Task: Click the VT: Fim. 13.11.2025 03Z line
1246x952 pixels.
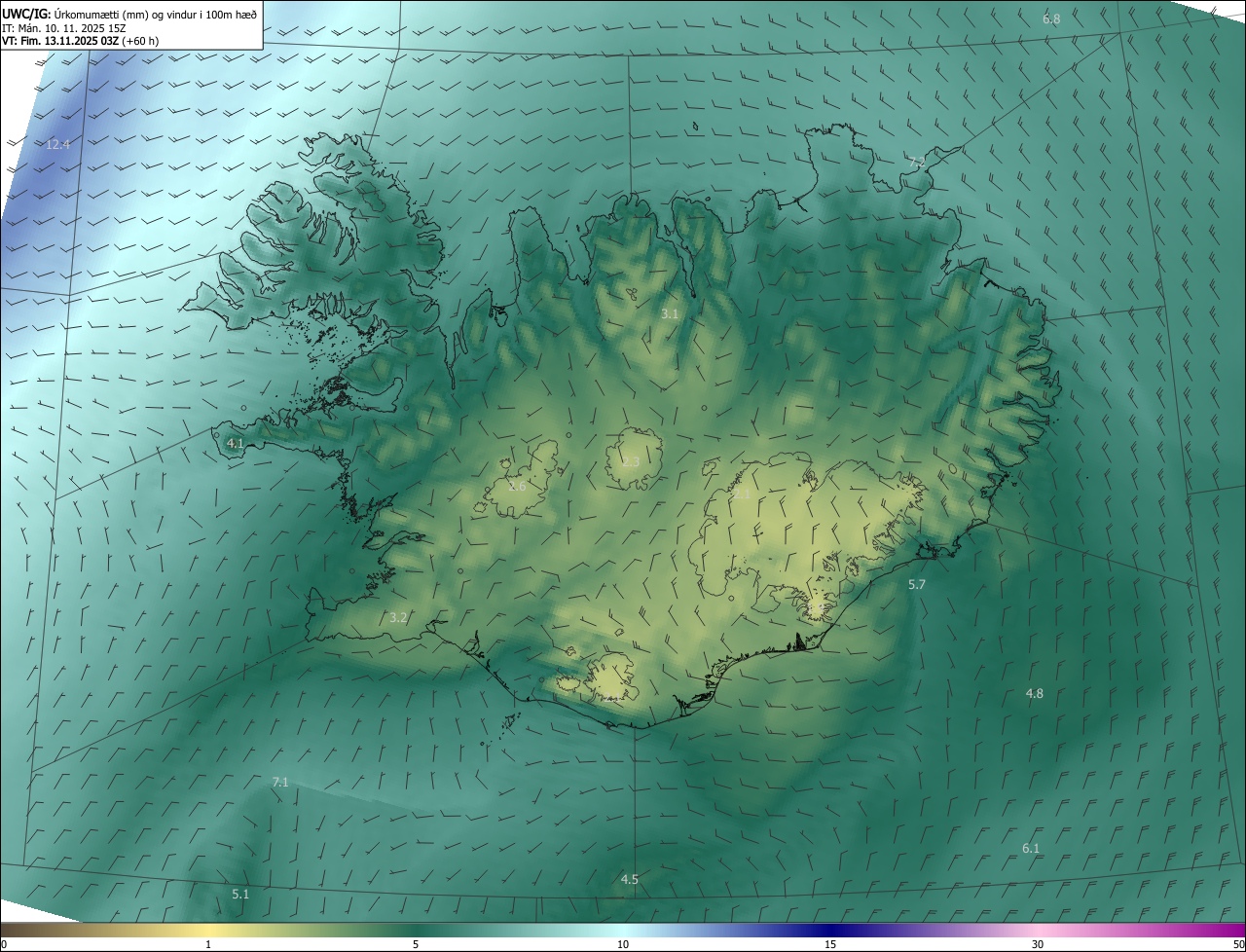Action: (80, 41)
